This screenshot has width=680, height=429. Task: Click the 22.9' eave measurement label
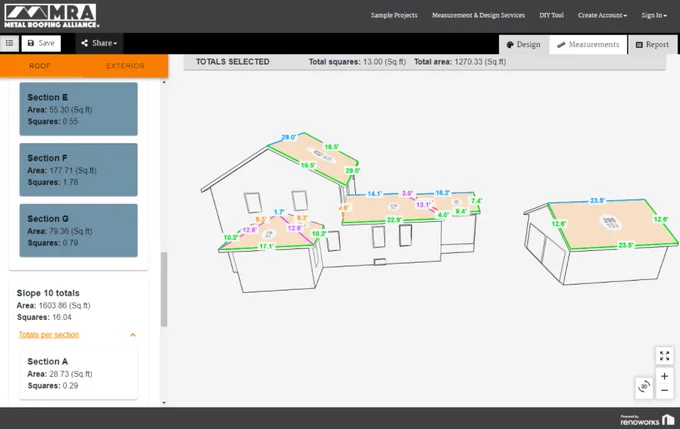(x=394, y=220)
